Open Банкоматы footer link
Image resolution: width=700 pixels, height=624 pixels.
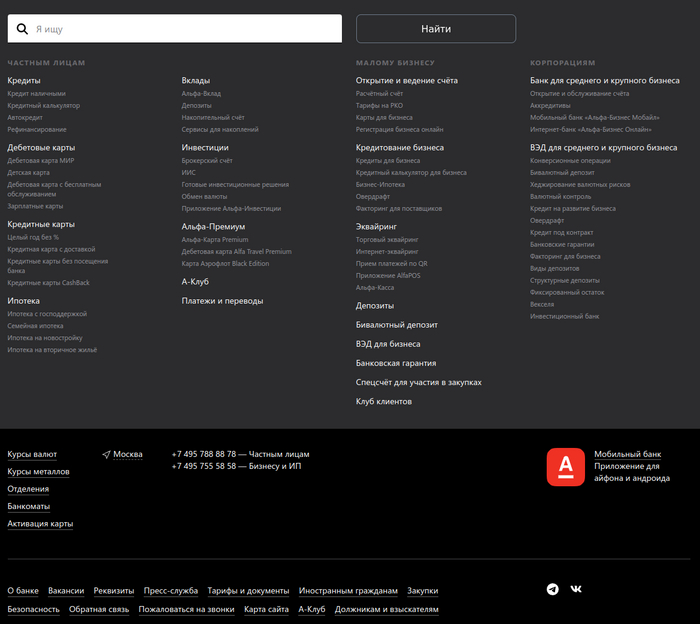29,507
